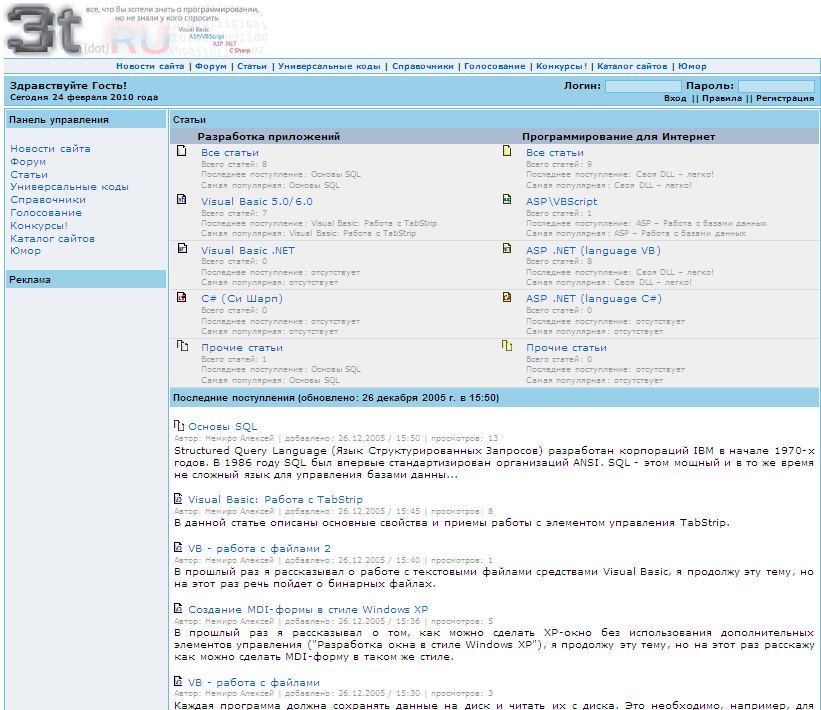Open the 'Правила' link
This screenshot has height=710, width=821.
722,98
